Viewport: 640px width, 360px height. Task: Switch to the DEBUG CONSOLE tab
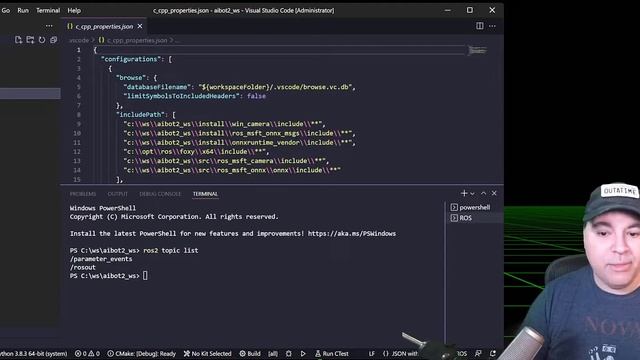160,194
